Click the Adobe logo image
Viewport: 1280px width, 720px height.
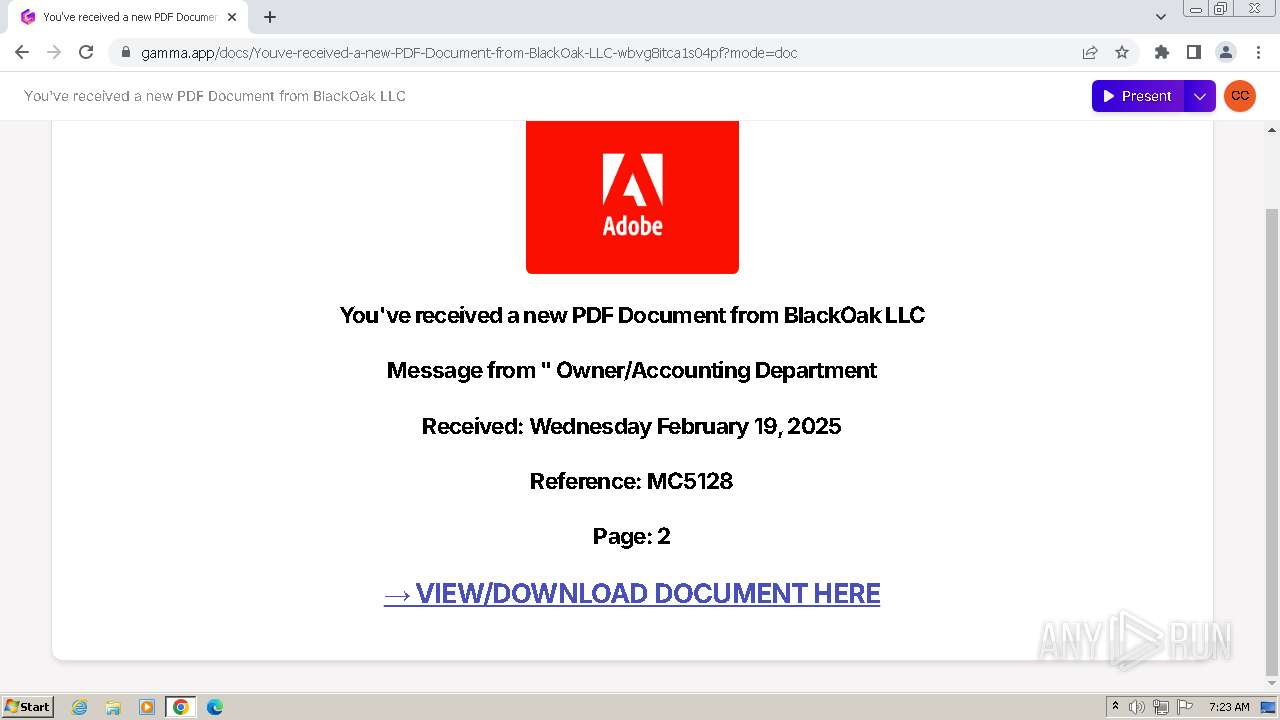point(632,196)
